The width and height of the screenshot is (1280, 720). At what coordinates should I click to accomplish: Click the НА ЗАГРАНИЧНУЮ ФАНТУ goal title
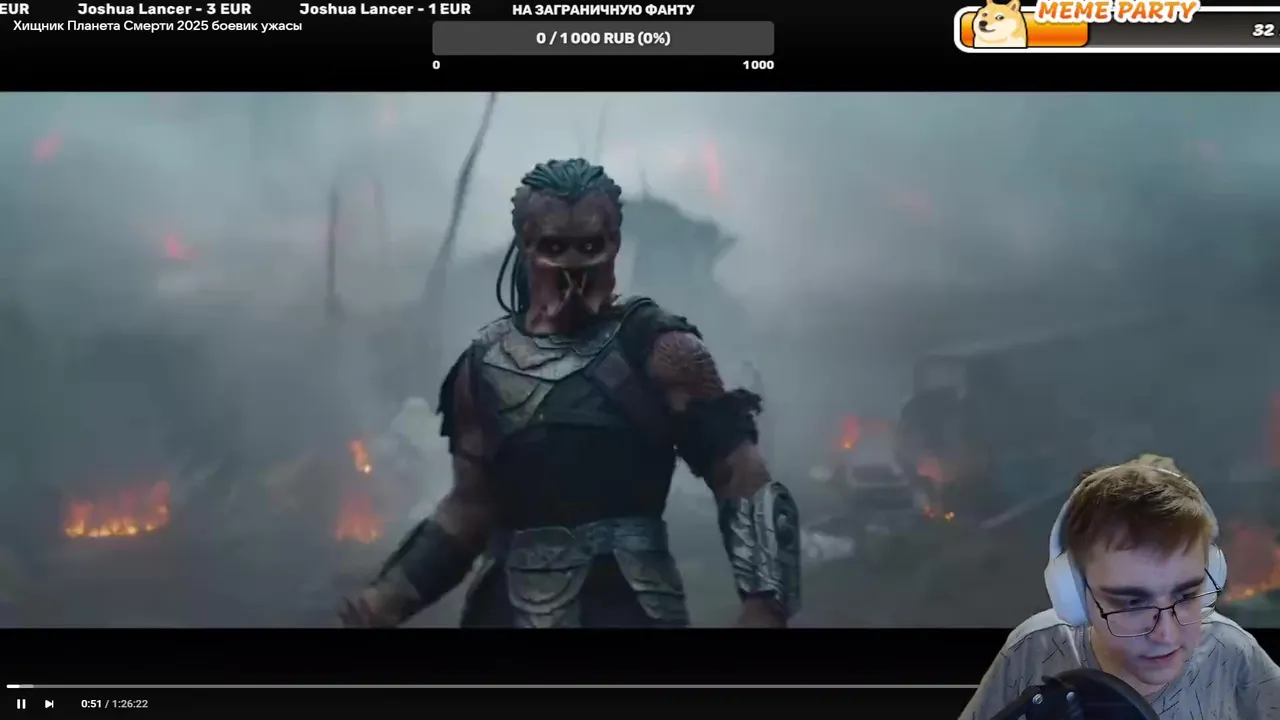[603, 10]
